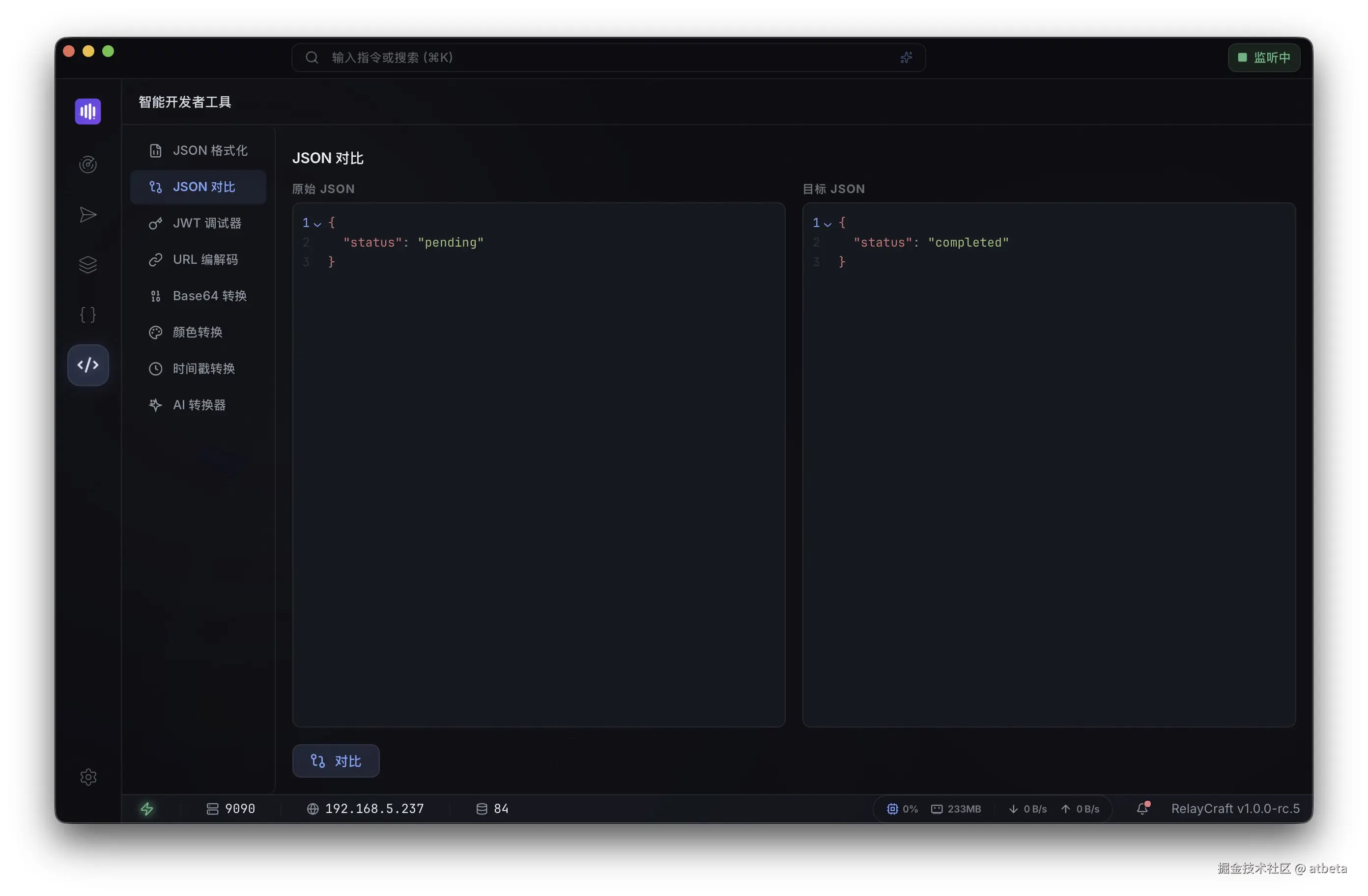
Task: Collapse line 1 in 原始 JSON editor
Action: 317,224
